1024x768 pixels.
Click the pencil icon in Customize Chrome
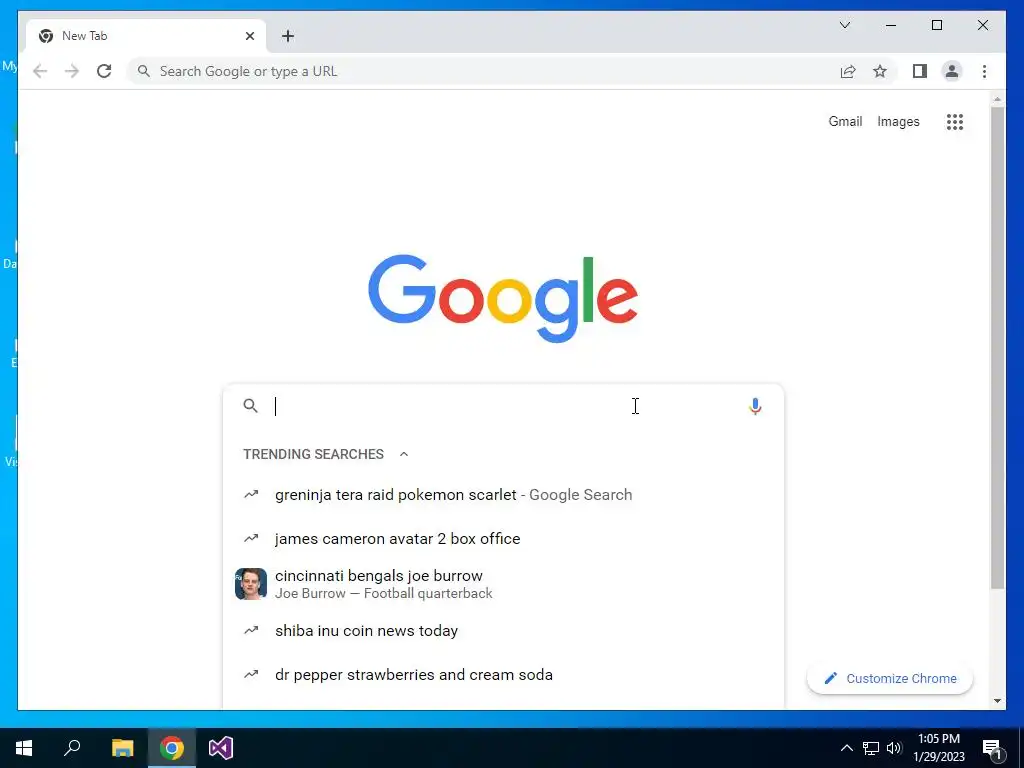coord(831,679)
